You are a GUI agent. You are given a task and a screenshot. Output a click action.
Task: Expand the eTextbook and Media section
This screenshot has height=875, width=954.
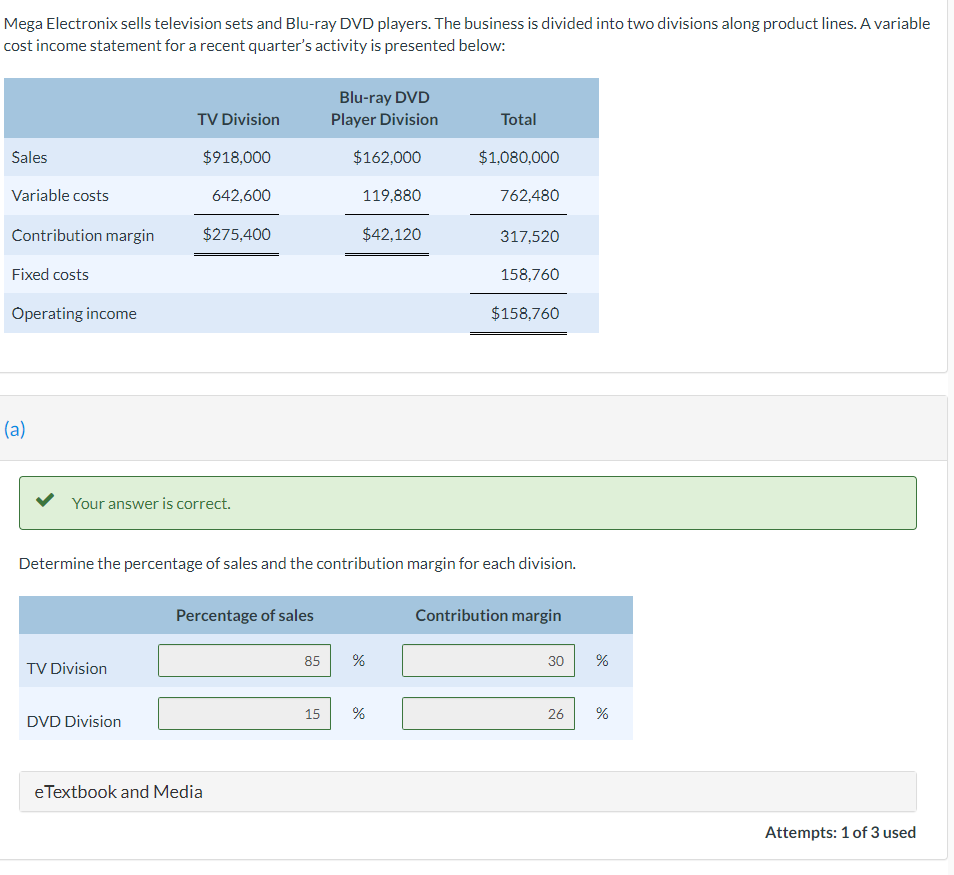point(468,792)
